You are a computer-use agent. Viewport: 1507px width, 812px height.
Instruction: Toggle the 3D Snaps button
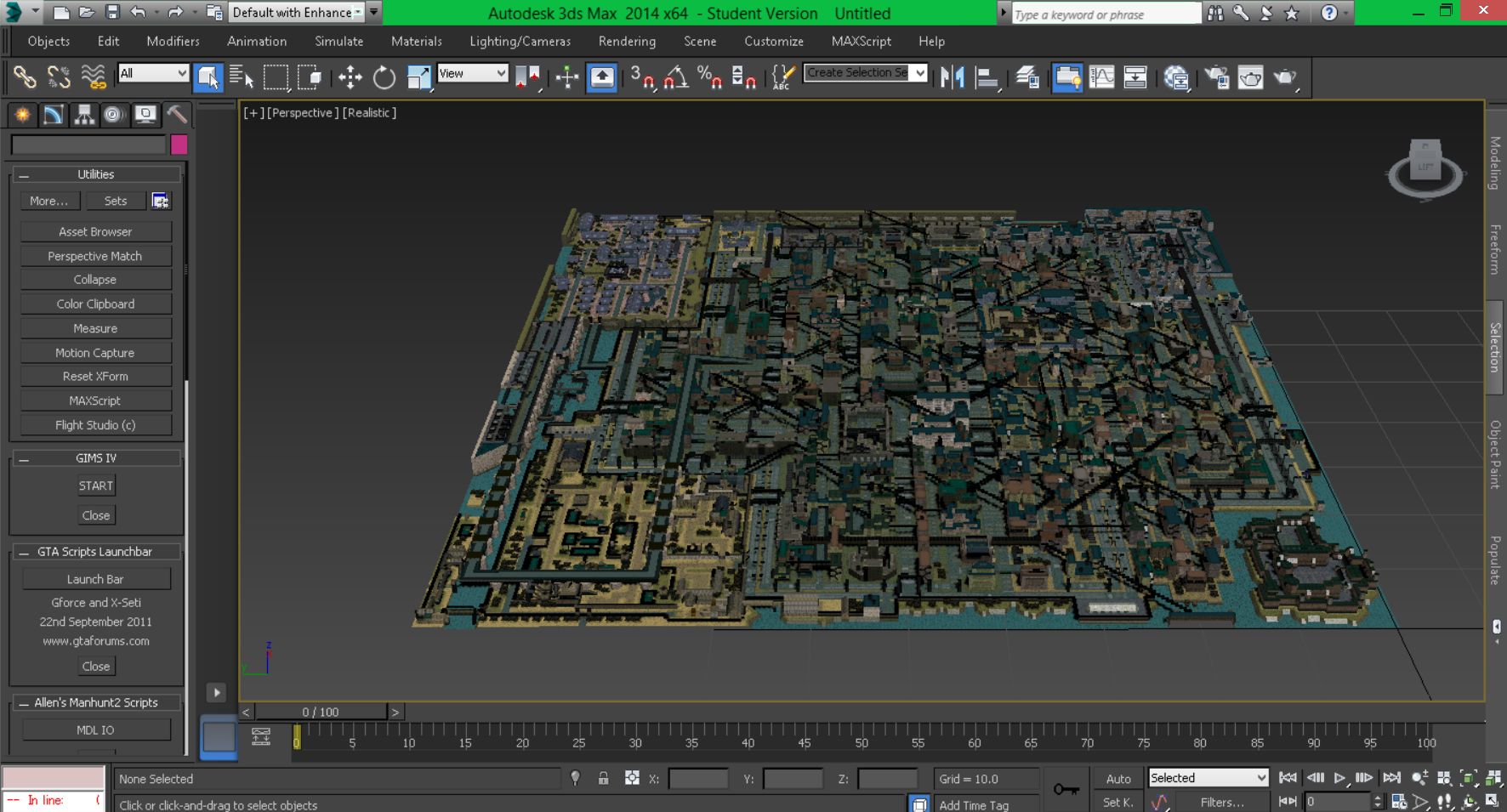[x=642, y=77]
